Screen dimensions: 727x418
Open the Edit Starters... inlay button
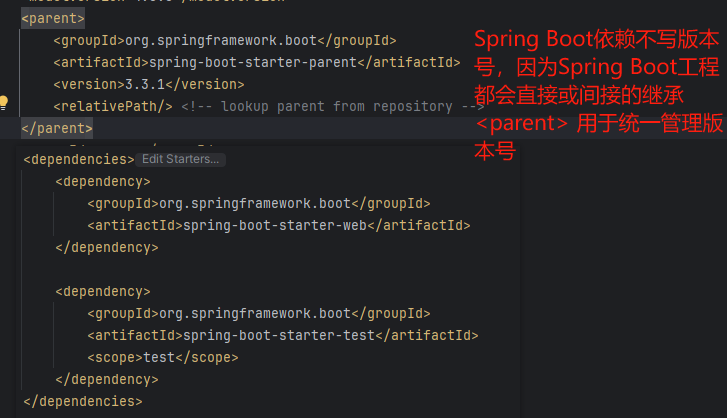click(x=180, y=159)
